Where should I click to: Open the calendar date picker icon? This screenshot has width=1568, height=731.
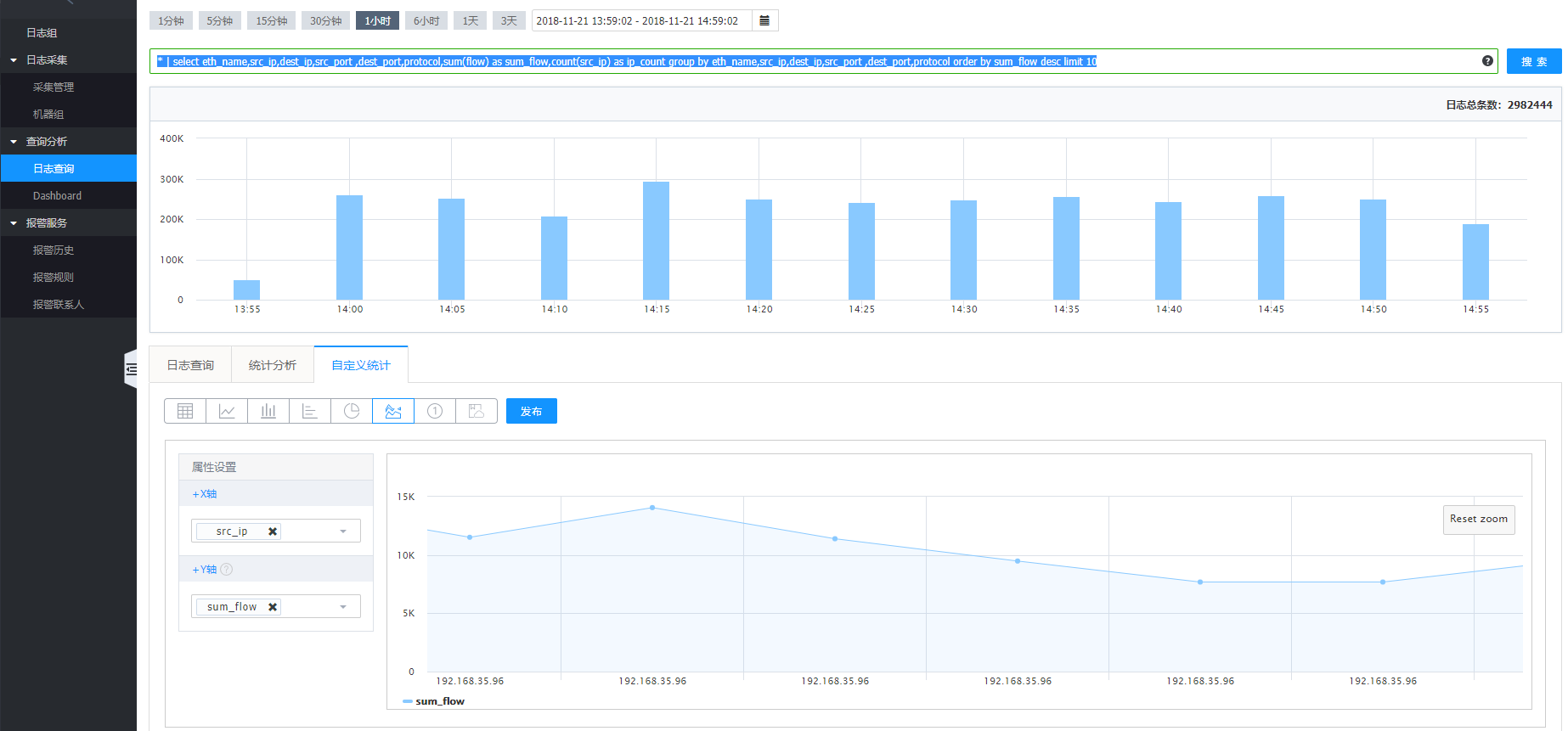point(764,20)
